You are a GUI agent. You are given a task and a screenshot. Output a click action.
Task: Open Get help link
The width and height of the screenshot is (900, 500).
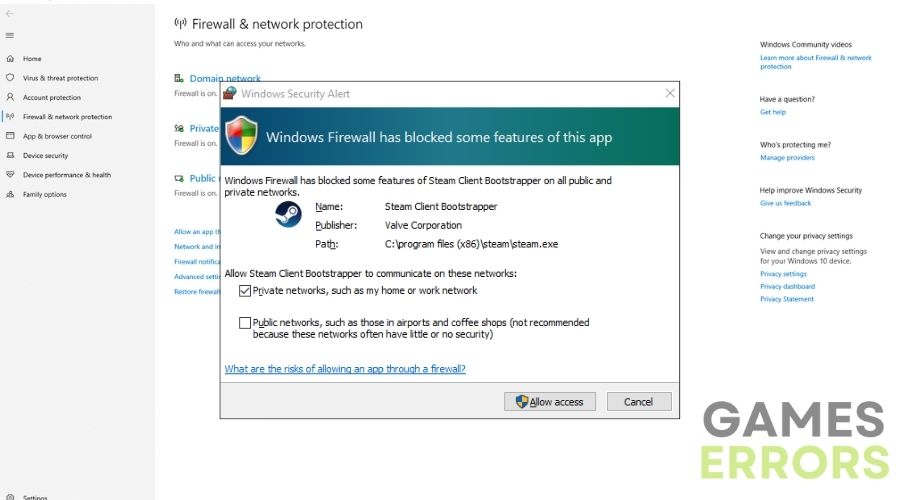tap(773, 113)
